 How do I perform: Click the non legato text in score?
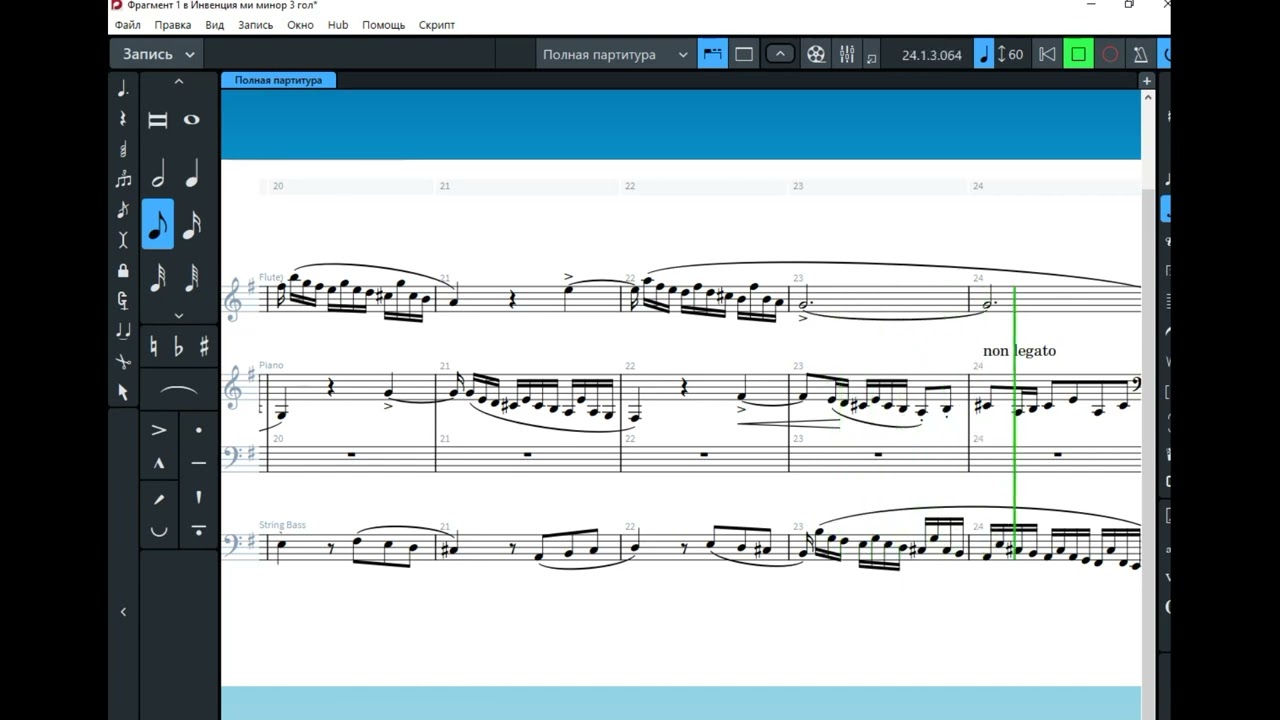(1019, 351)
